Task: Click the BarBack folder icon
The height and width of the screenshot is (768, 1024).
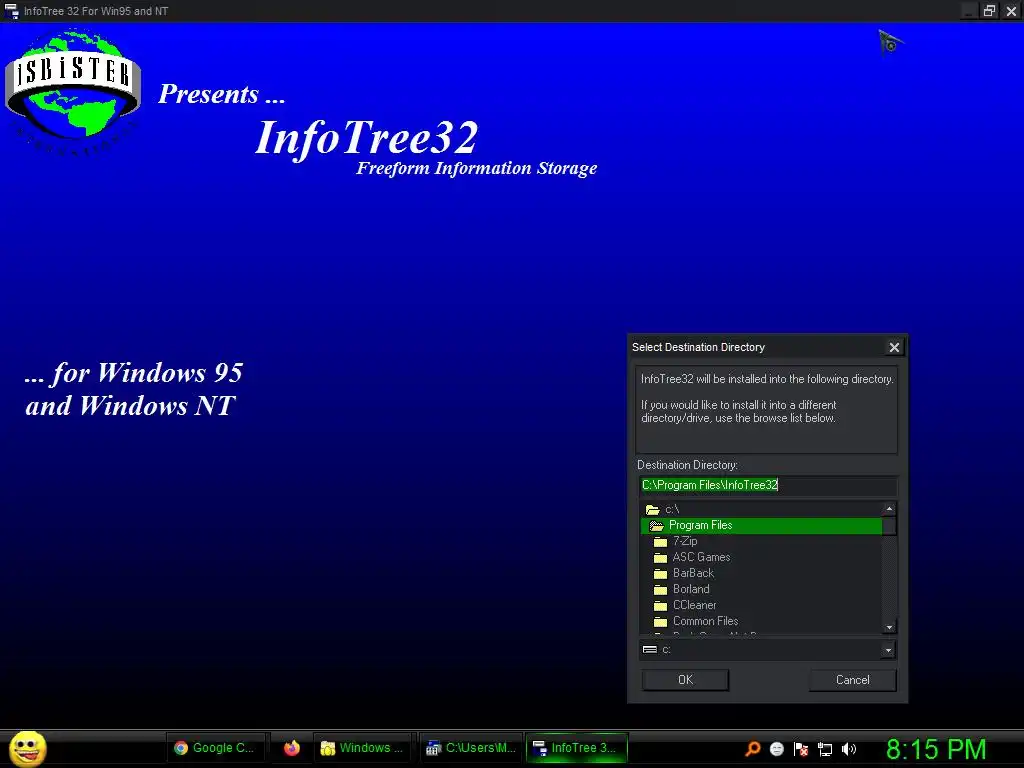Action: pyautogui.click(x=660, y=574)
